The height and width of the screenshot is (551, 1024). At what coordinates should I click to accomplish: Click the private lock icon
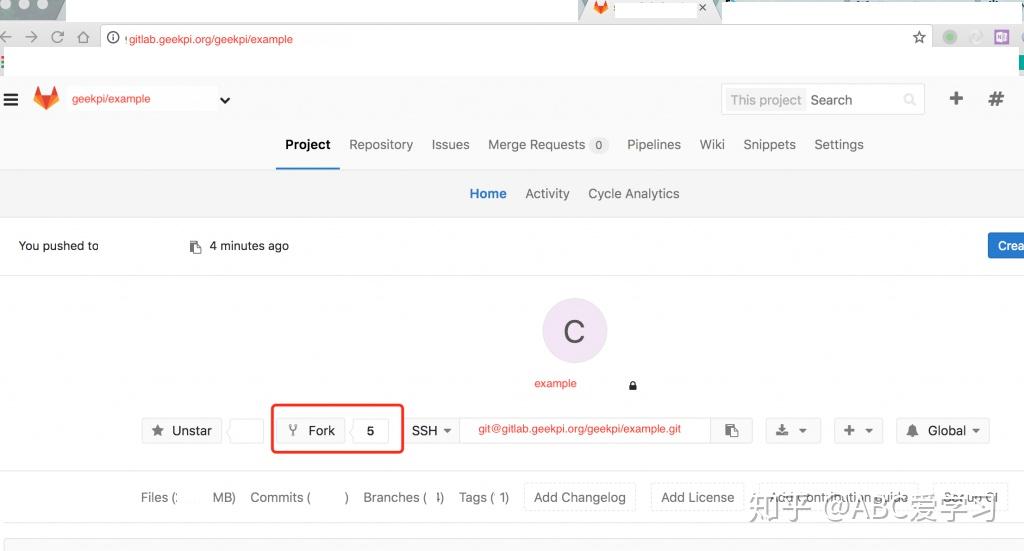pos(633,385)
